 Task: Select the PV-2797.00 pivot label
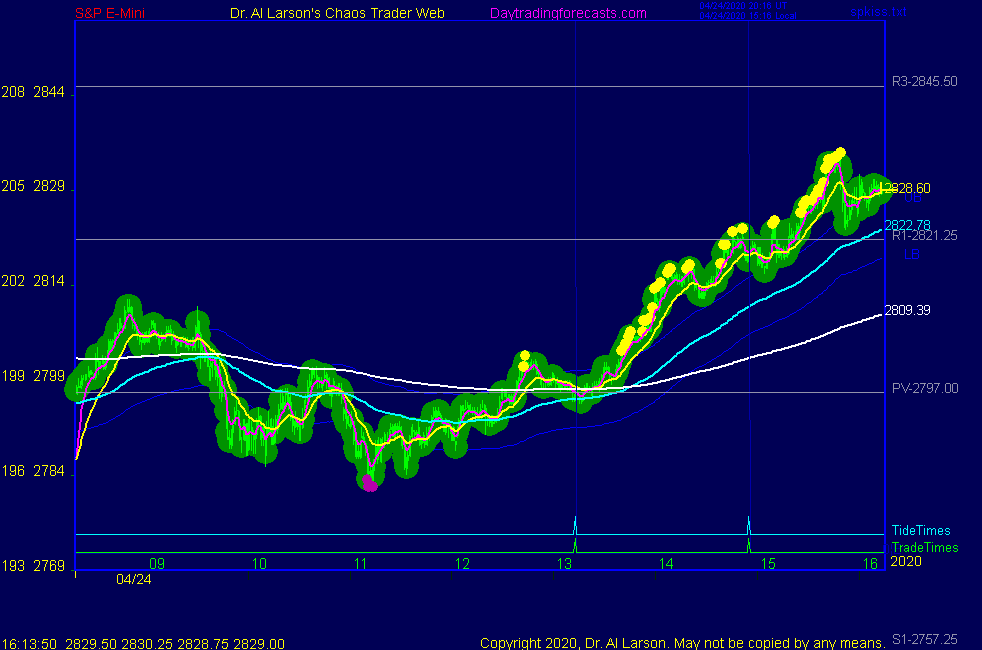pos(925,388)
